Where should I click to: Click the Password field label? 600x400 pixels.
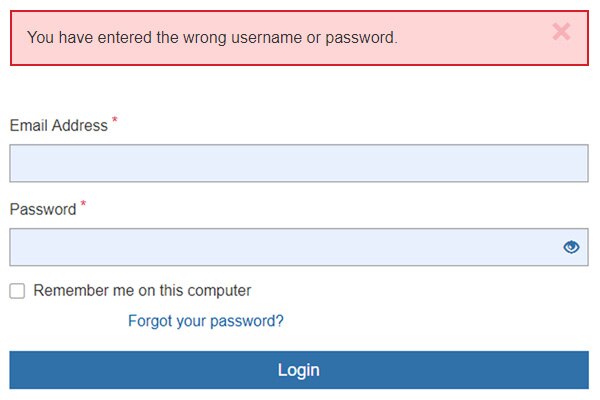43,210
